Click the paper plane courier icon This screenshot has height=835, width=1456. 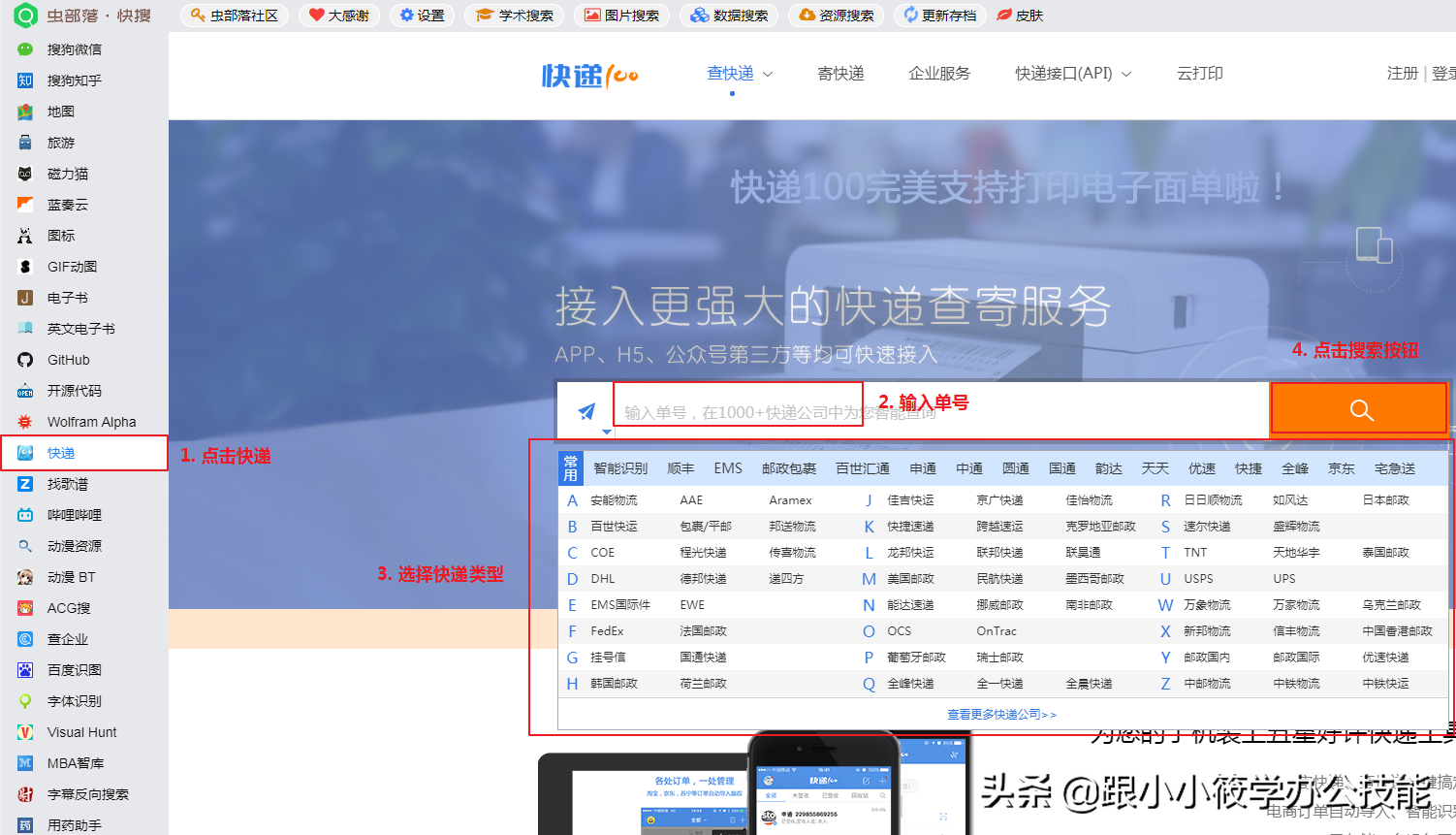(x=586, y=411)
